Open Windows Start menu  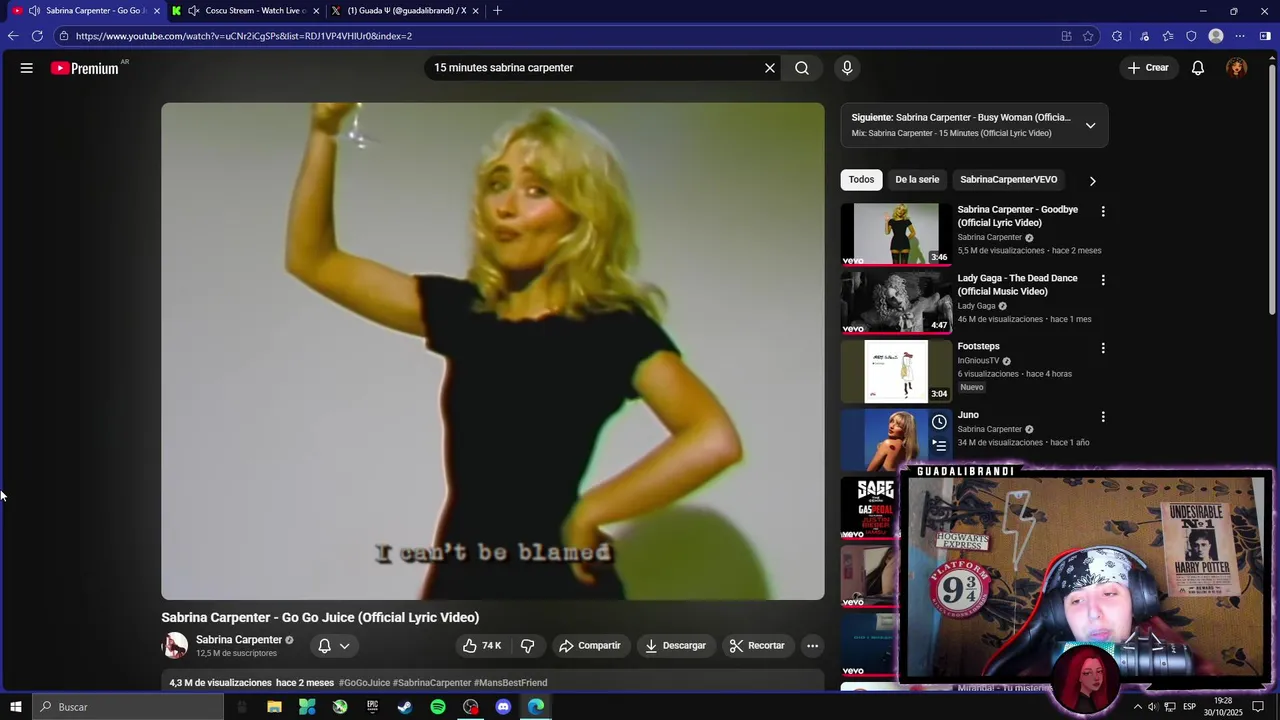(16, 707)
